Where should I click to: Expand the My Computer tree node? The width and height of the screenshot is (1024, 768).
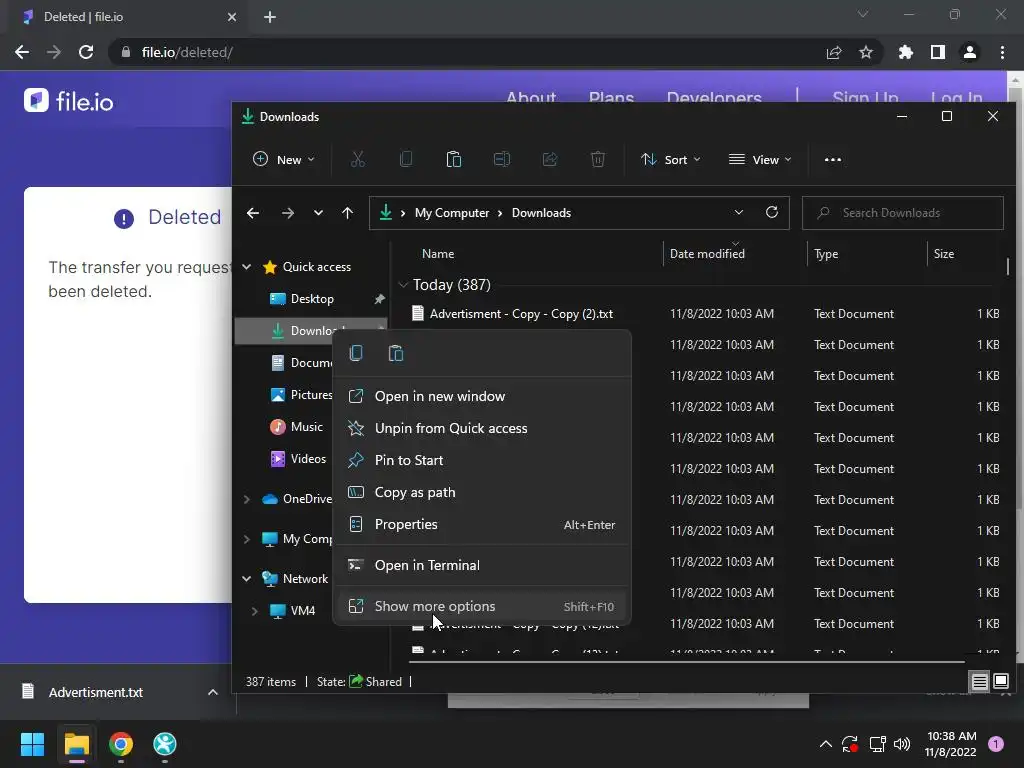pyautogui.click(x=247, y=539)
